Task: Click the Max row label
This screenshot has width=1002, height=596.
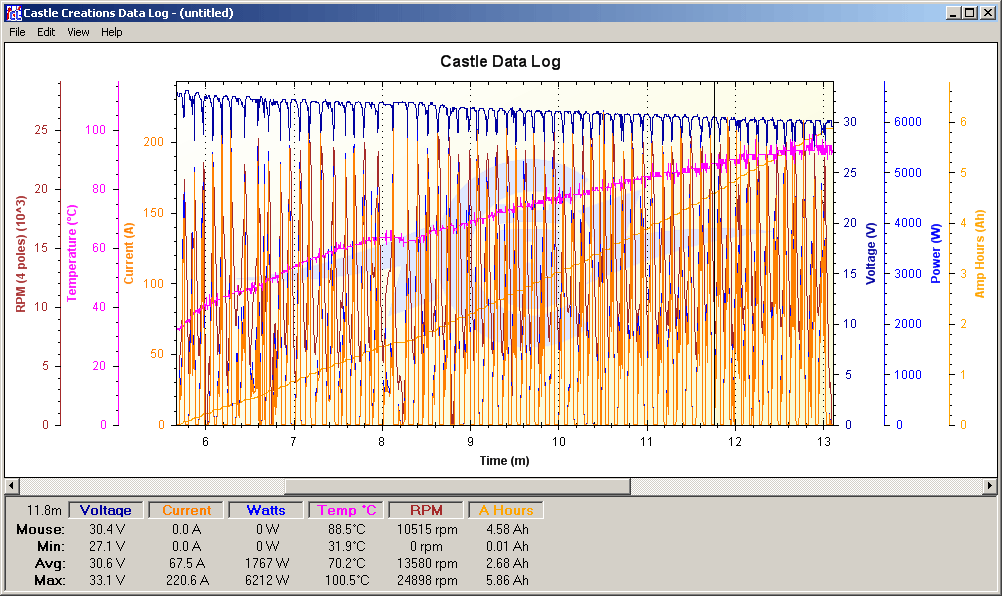Action: click(x=49, y=581)
